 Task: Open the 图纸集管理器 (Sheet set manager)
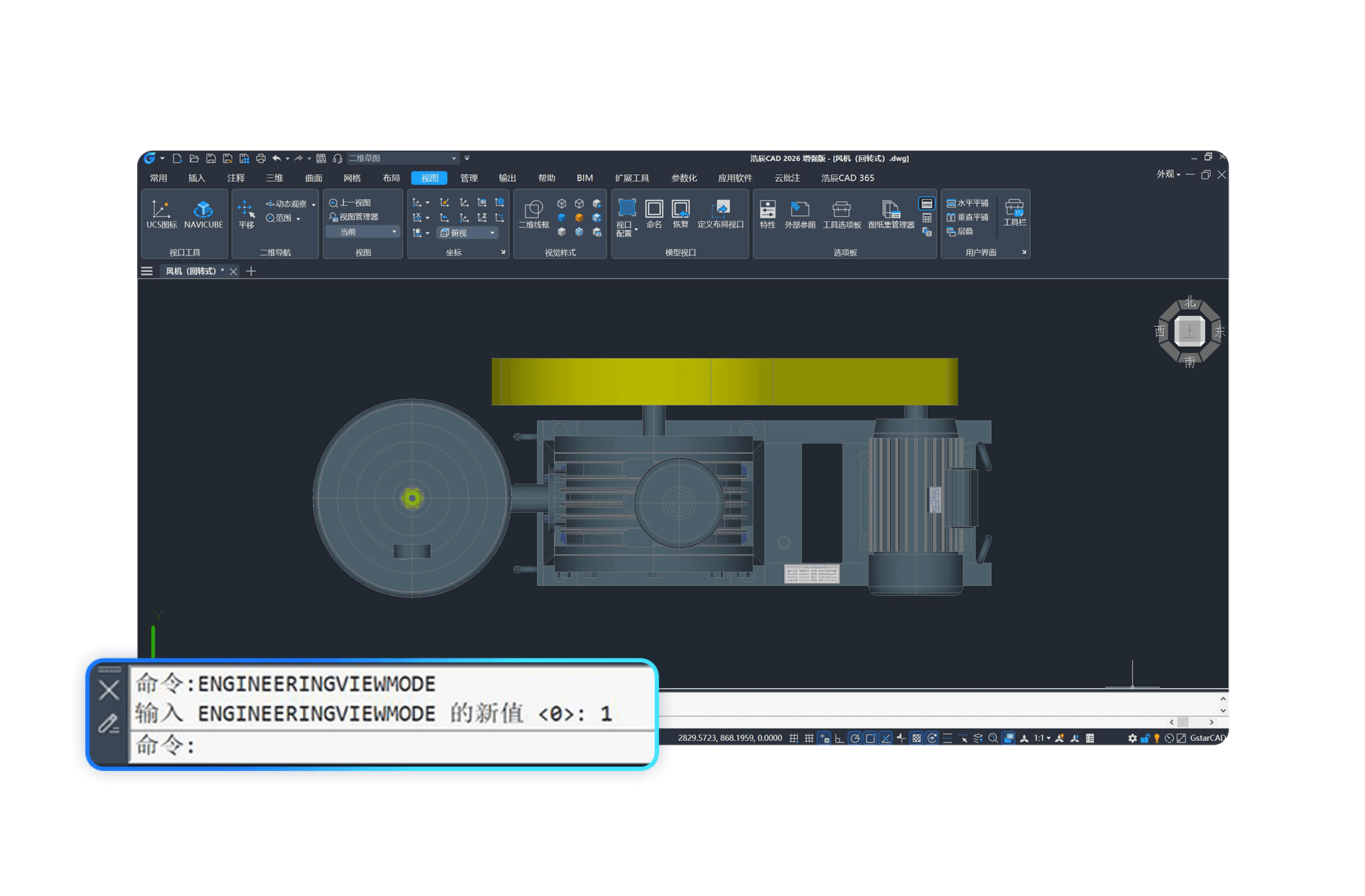pyautogui.click(x=891, y=213)
